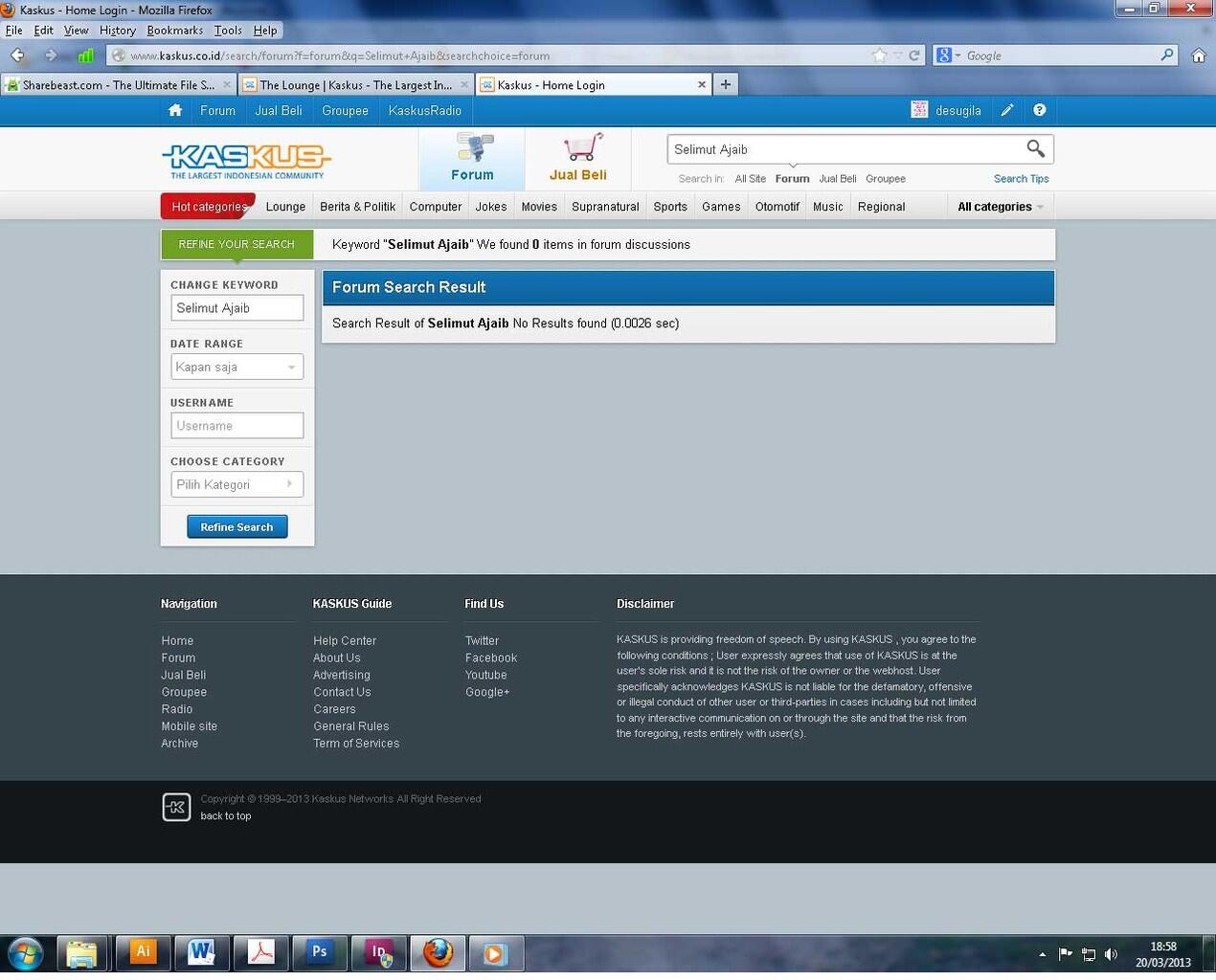Open the question mark help icon
Image resolution: width=1216 pixels, height=980 pixels.
(x=1040, y=110)
